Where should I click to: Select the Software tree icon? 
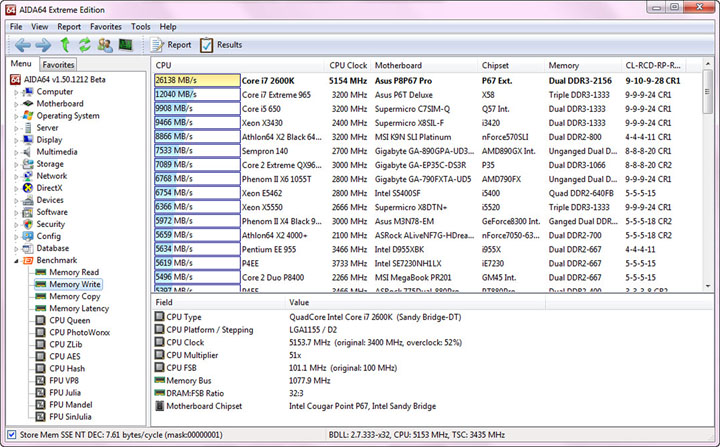coord(28,212)
